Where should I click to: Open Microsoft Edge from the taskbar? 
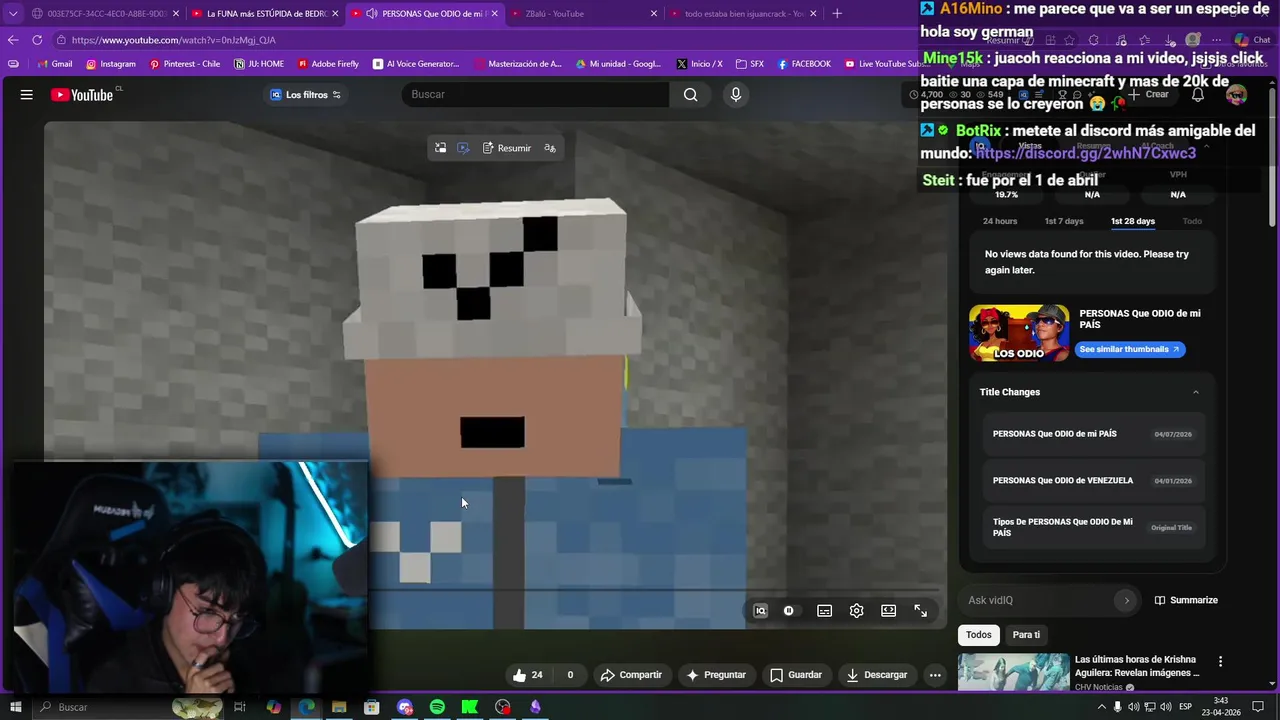[x=306, y=707]
